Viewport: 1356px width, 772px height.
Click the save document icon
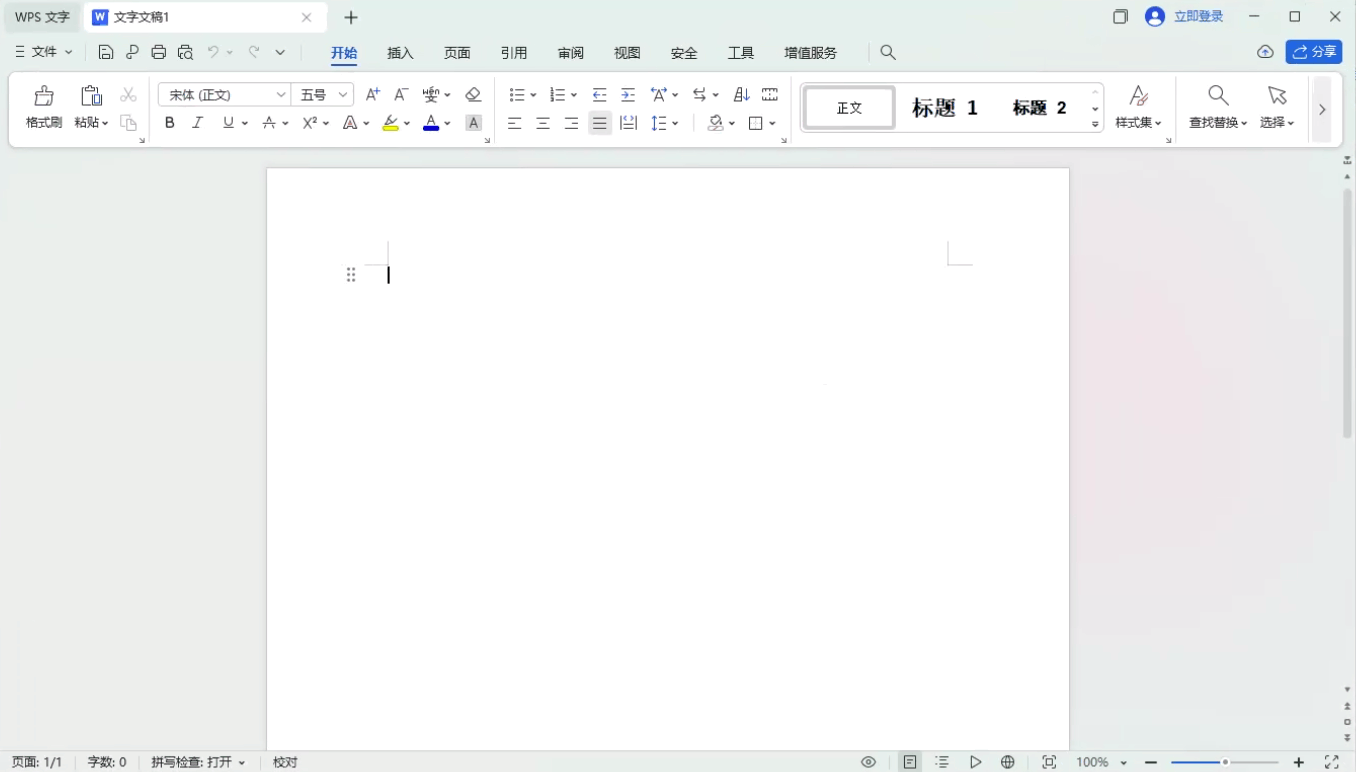[x=106, y=52]
